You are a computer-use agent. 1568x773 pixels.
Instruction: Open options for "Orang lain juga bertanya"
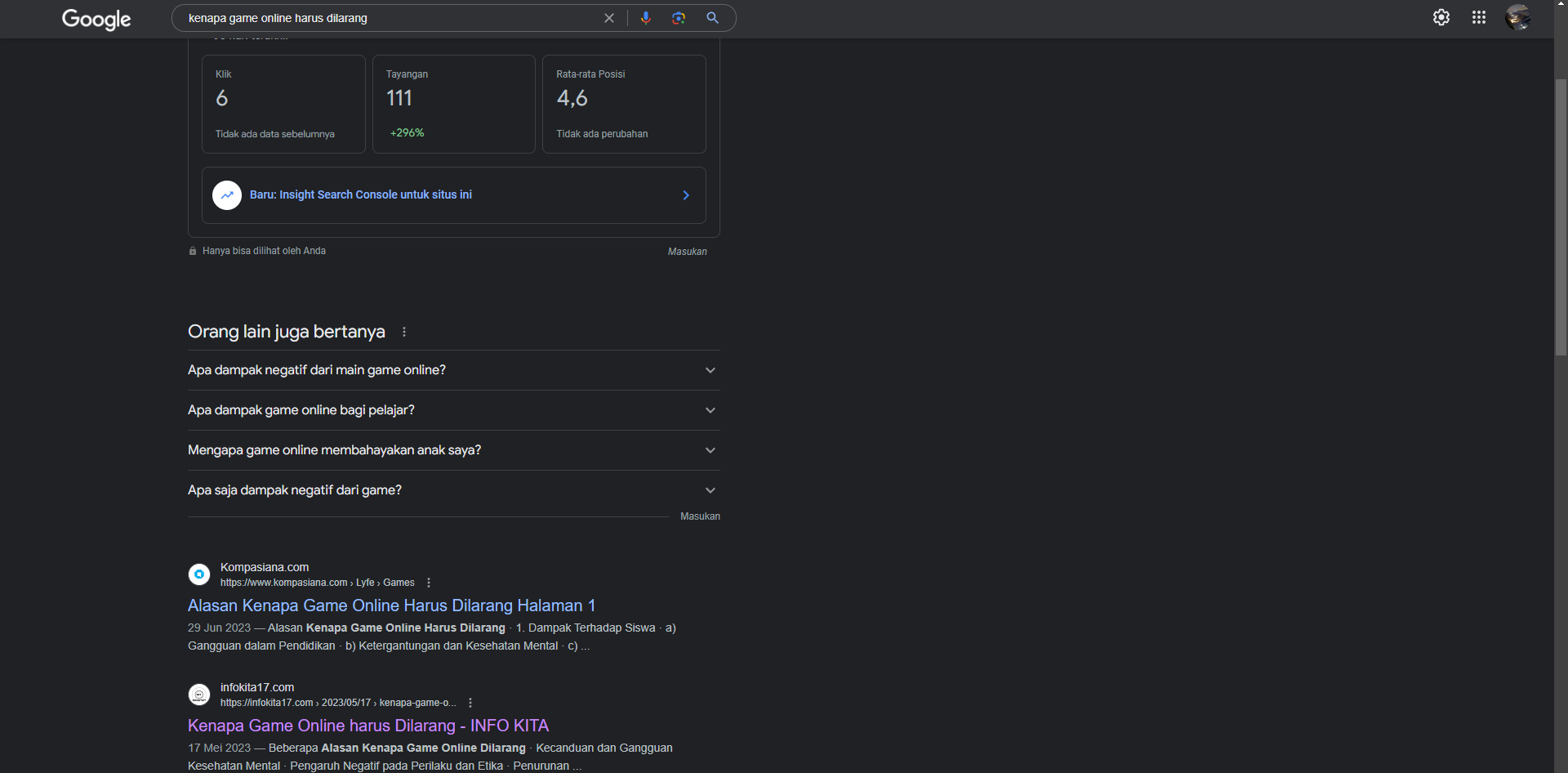tap(403, 332)
